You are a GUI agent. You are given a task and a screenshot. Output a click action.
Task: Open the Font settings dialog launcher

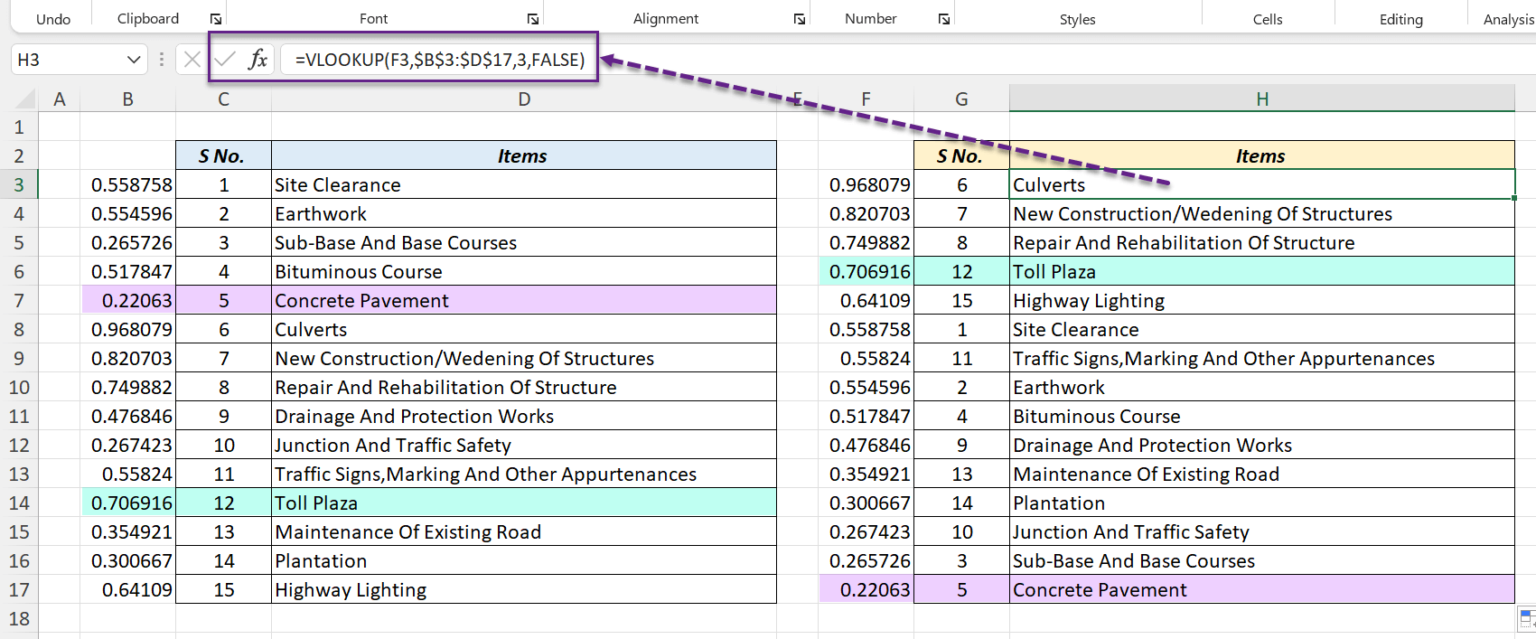tap(532, 18)
